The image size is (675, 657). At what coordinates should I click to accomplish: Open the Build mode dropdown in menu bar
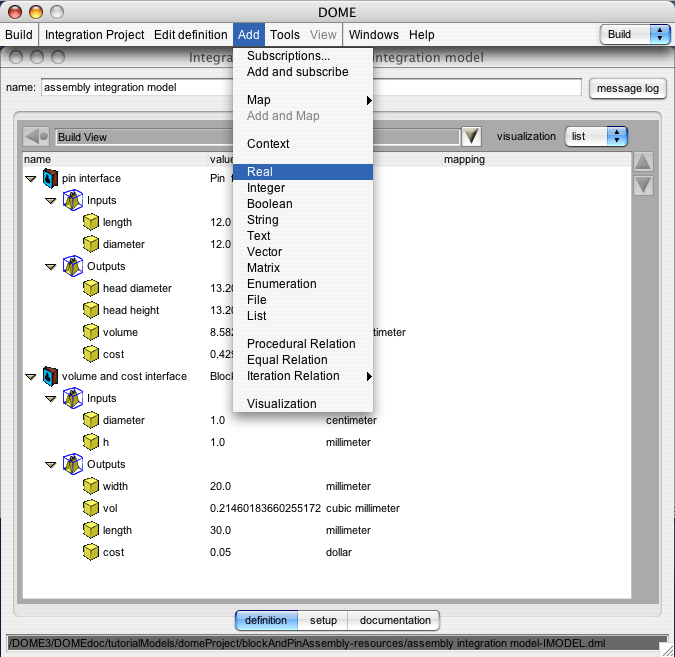tap(635, 34)
